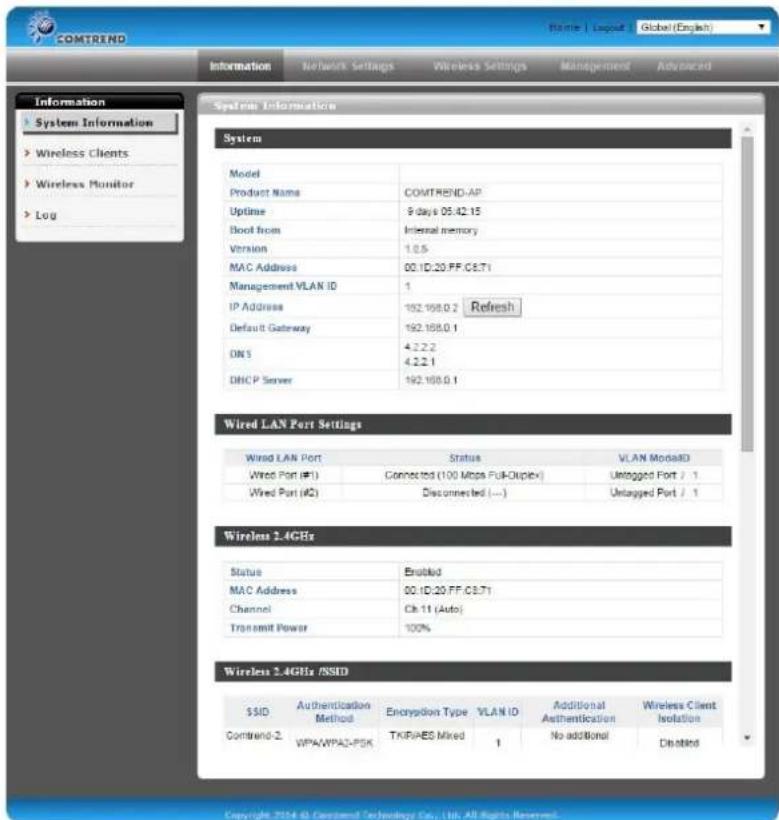Click arrow icon beside Wireless Clients
The width and height of the screenshot is (779, 820).
coord(27,153)
